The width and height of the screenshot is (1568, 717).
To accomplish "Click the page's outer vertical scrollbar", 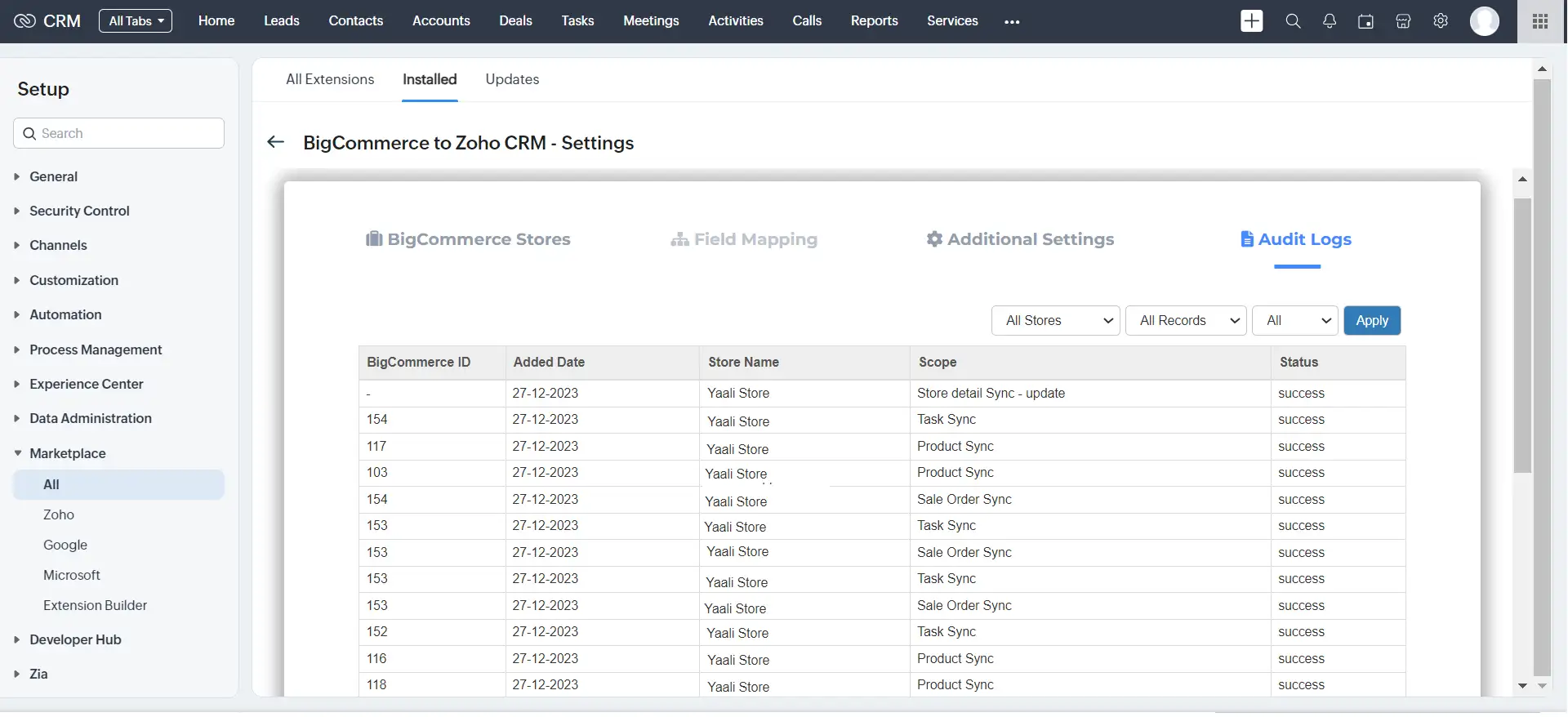I will [1542, 376].
